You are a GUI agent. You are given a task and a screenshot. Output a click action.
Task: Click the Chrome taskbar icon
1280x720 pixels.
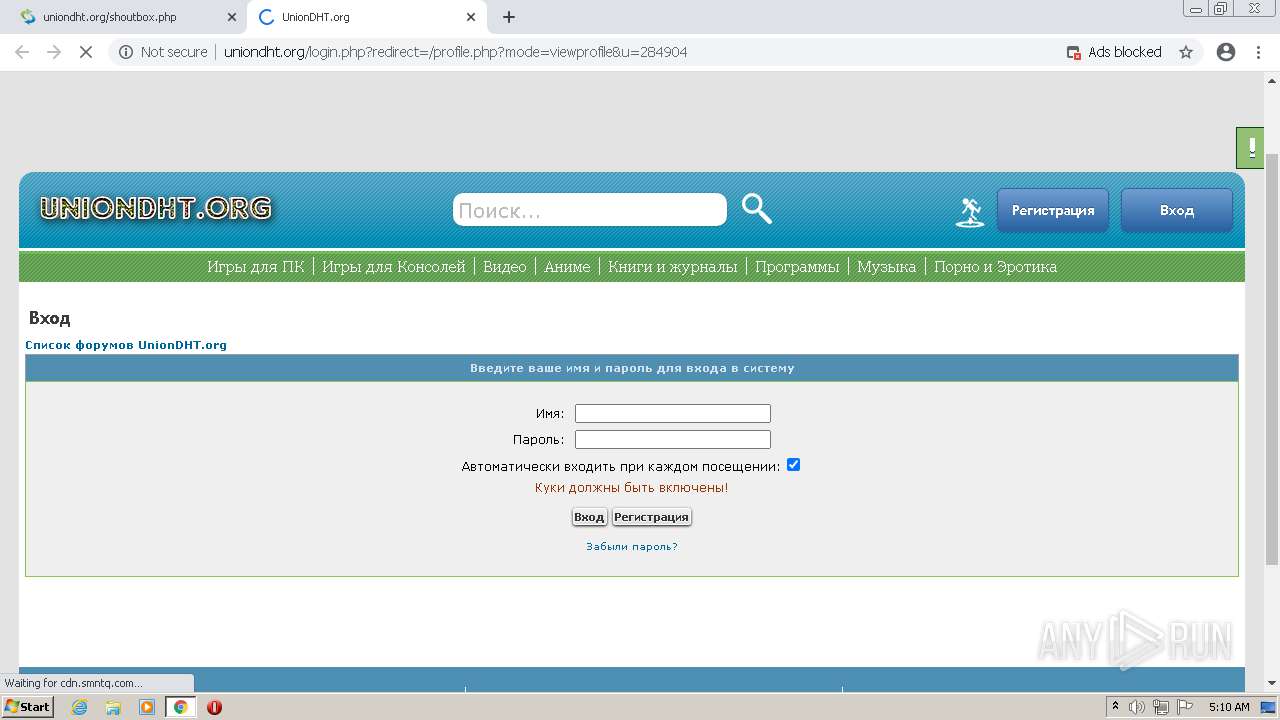[180, 707]
